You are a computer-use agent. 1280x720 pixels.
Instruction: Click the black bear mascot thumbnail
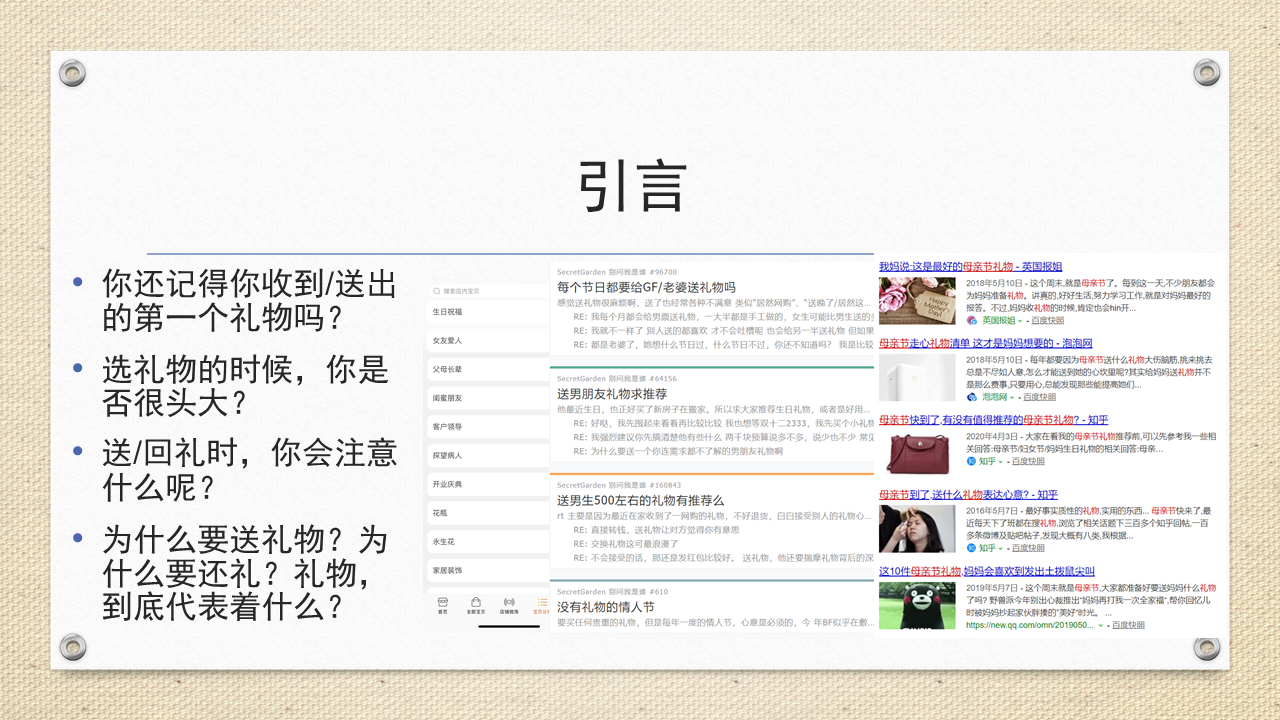coord(917,606)
